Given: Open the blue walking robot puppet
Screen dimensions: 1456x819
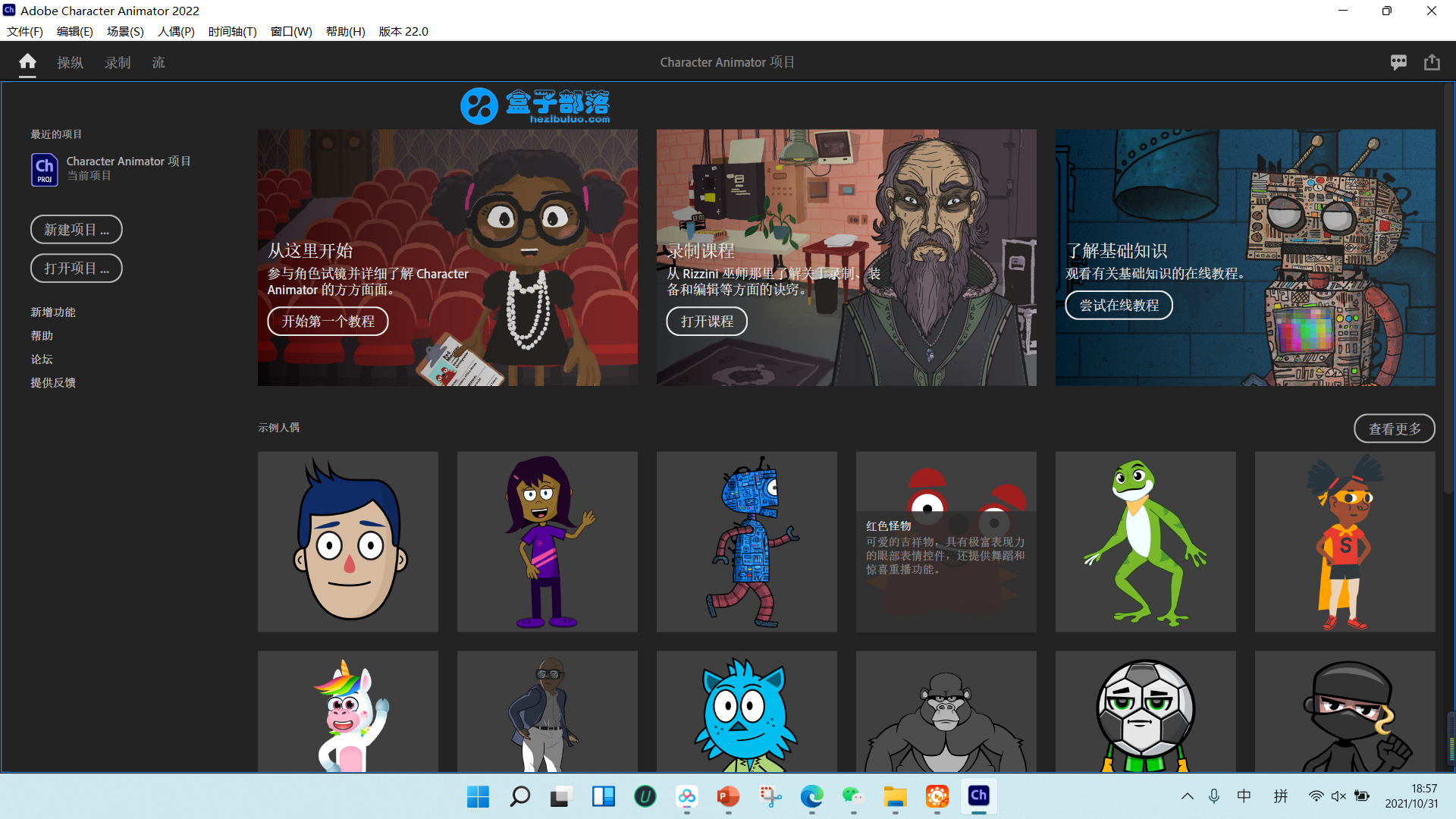Looking at the screenshot, I should tap(747, 541).
